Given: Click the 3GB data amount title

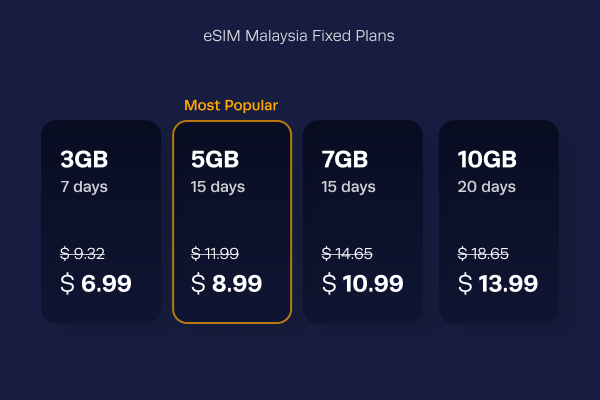Looking at the screenshot, I should tap(84, 159).
